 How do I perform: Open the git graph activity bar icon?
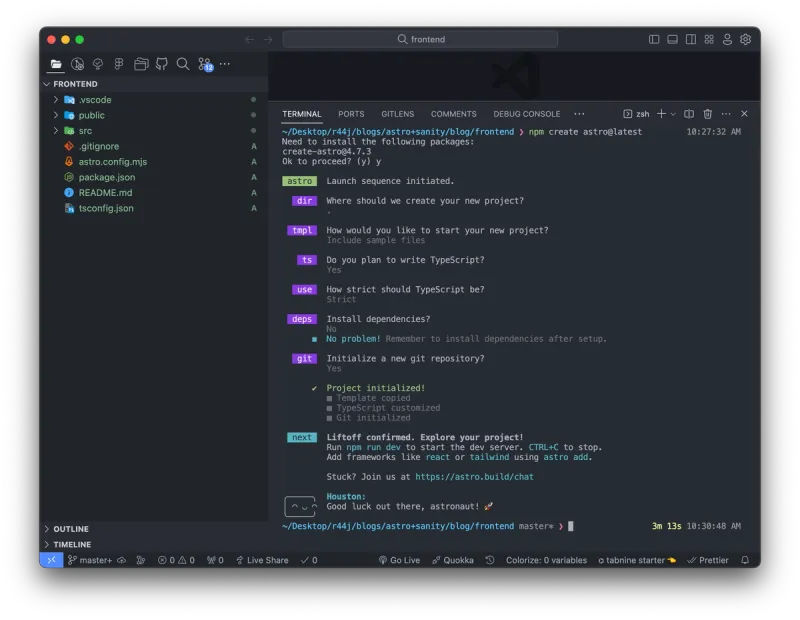[78, 64]
